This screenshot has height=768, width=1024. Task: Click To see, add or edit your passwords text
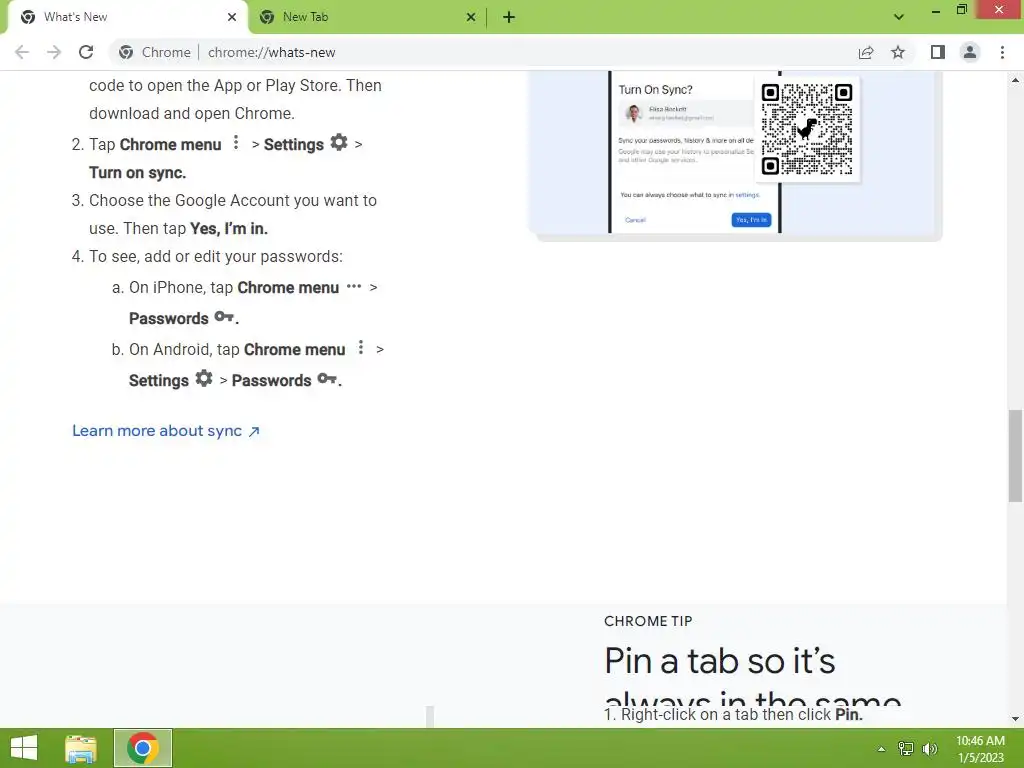pos(216,257)
